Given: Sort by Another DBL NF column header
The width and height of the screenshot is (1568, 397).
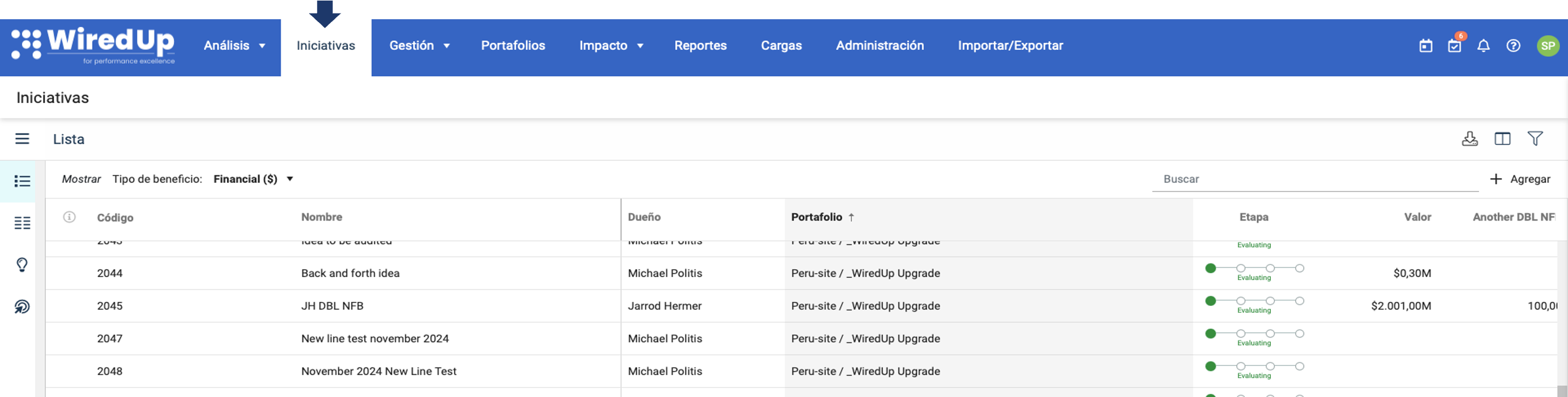Looking at the screenshot, I should click(x=1514, y=217).
